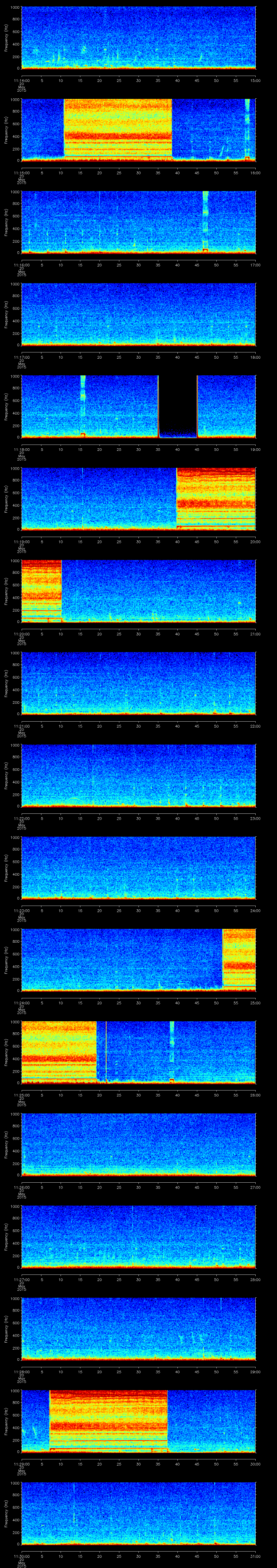Click the '11:16:00' start time label
The height and width of the screenshot is (1568, 277).
click(x=21, y=264)
